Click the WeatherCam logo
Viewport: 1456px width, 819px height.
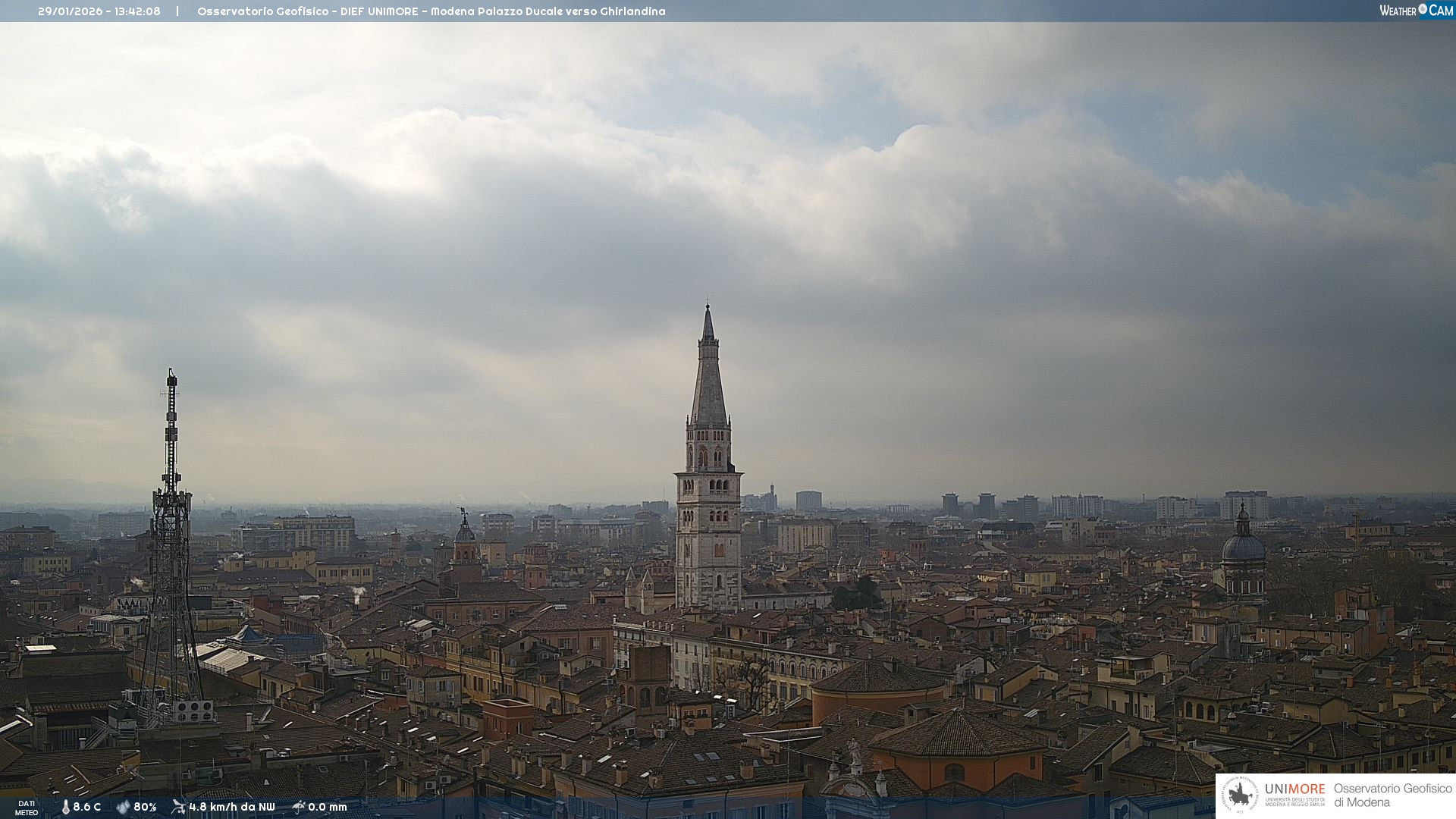(1415, 11)
